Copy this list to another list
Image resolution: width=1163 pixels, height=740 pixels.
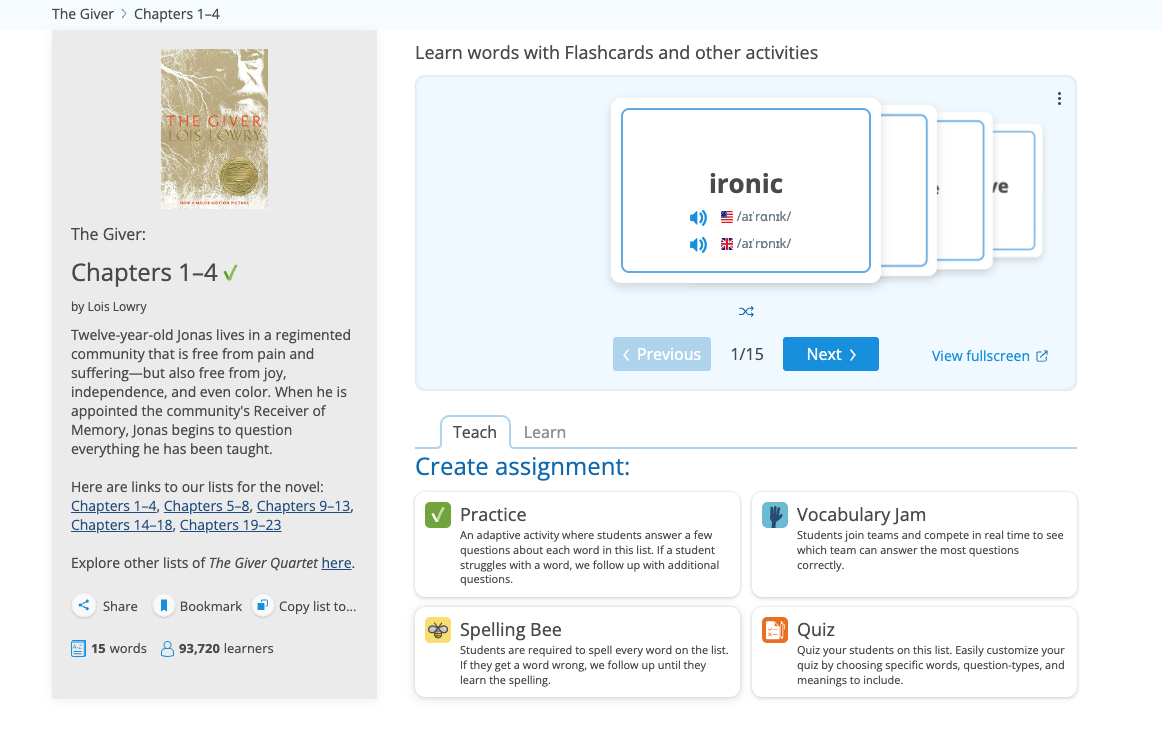point(261,605)
